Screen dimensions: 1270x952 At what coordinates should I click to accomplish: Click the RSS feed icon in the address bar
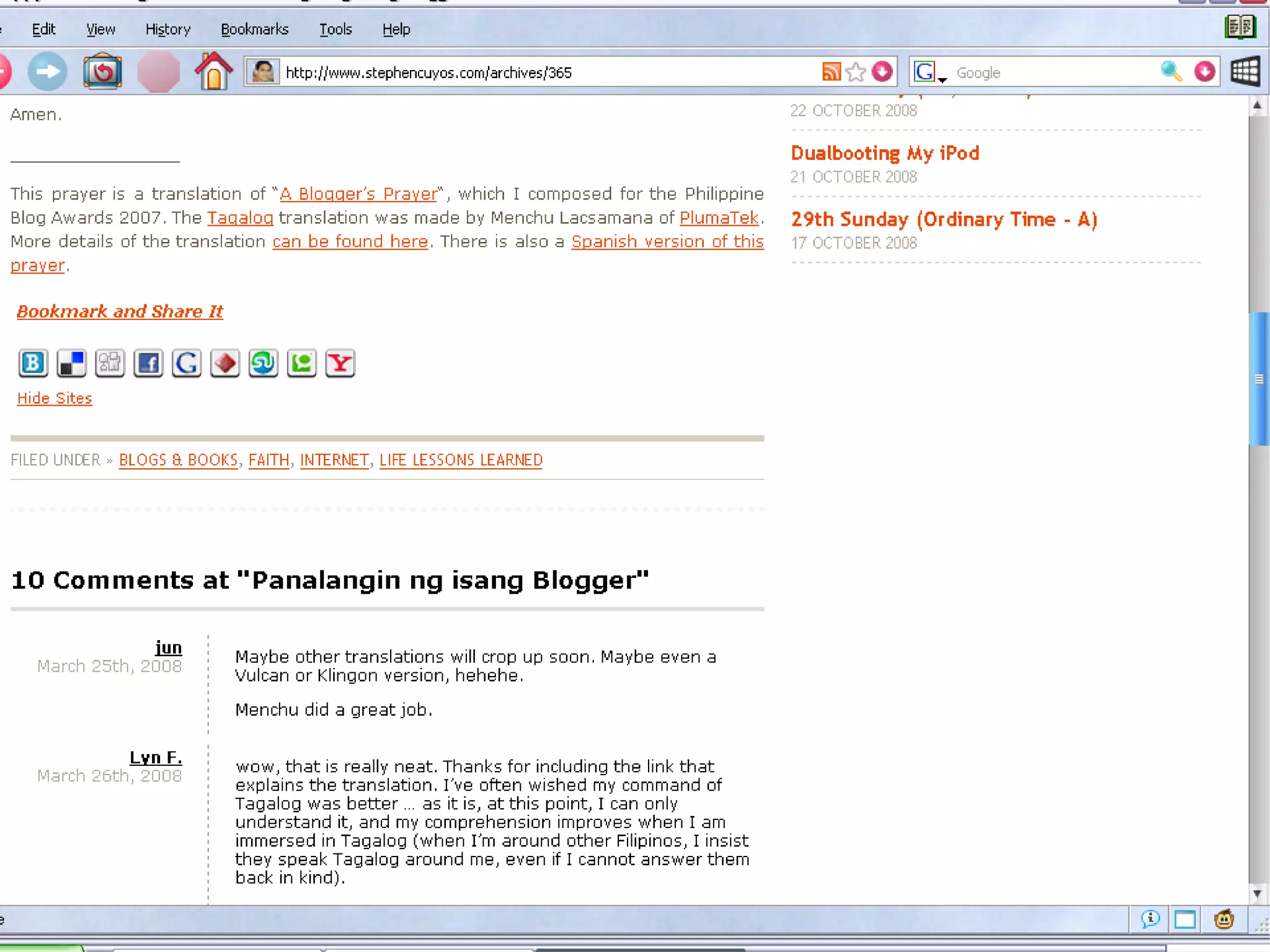(x=831, y=72)
